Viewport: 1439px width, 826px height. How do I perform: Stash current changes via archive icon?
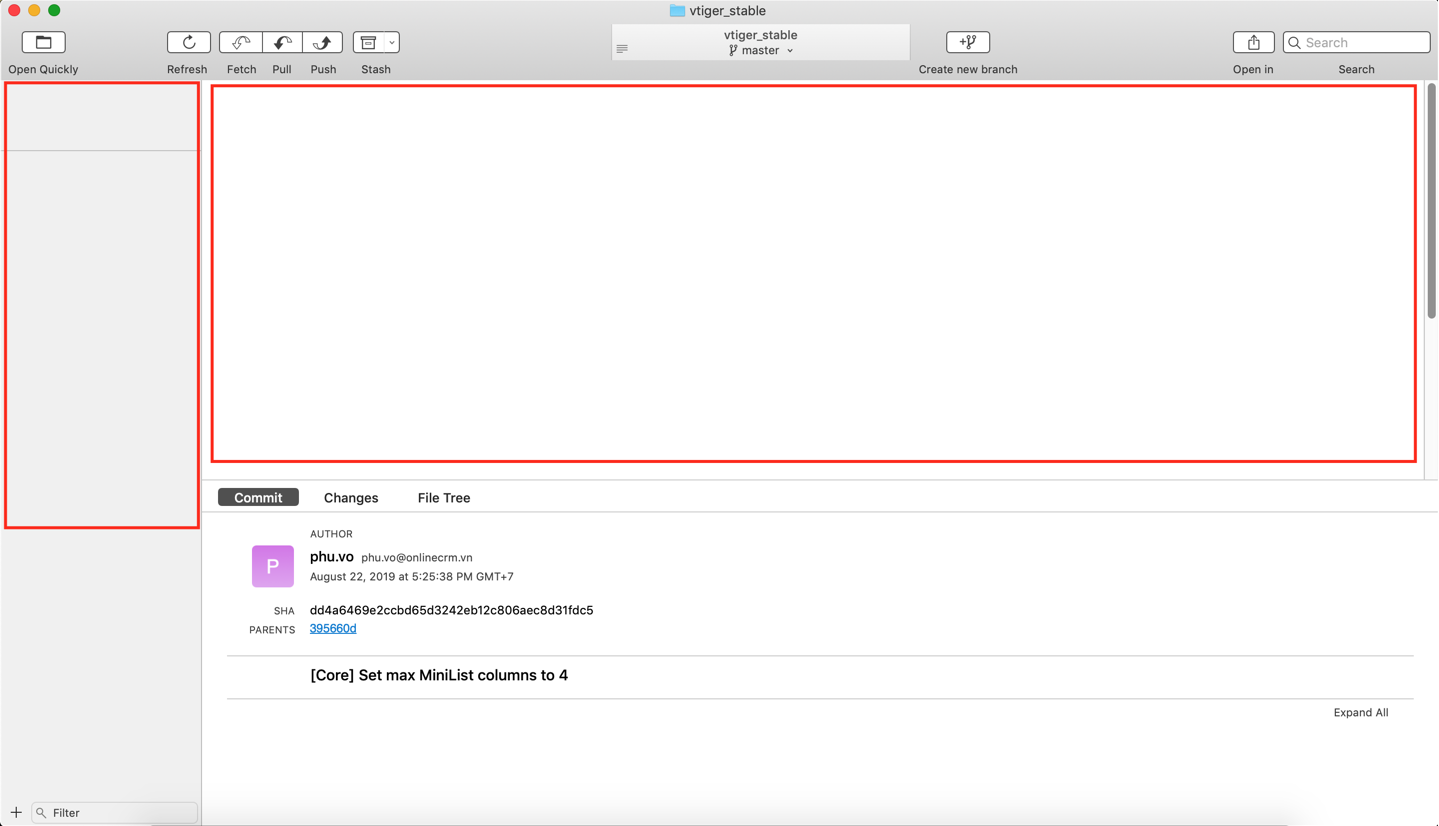pos(368,42)
